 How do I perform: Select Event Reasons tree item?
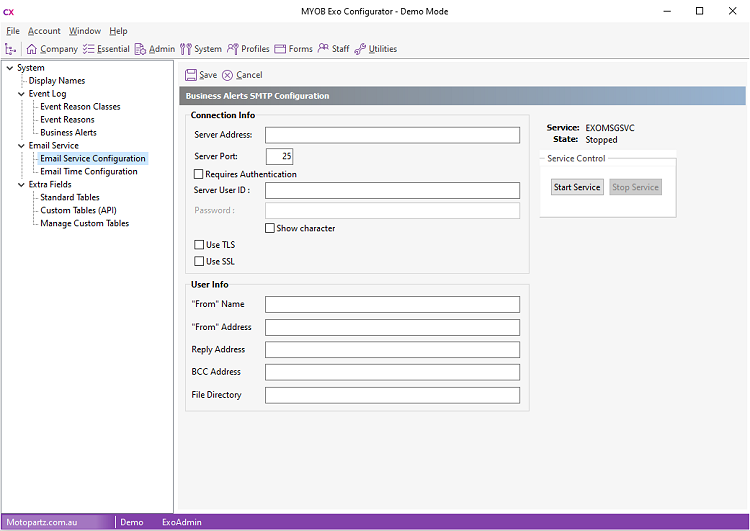(67, 120)
